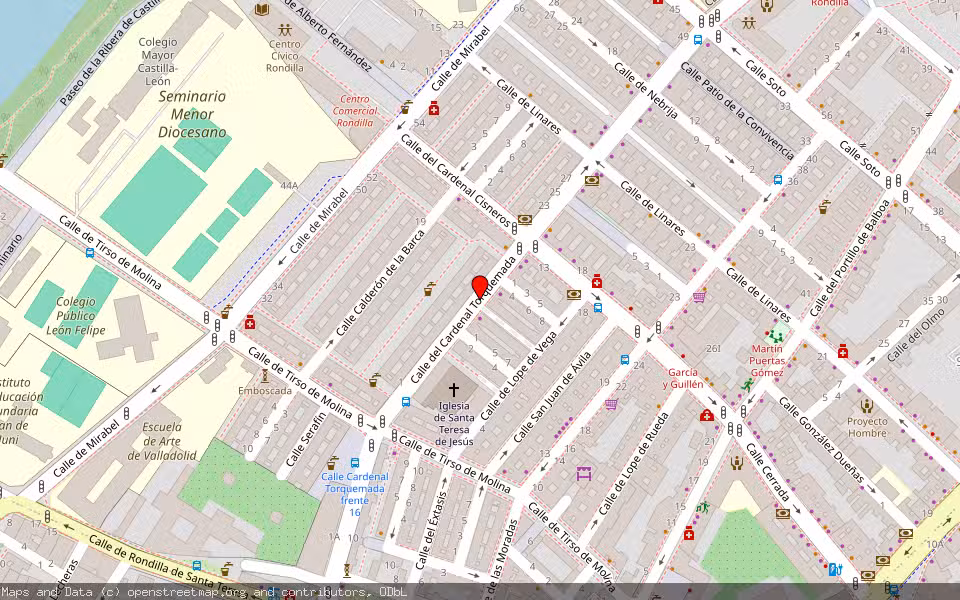This screenshot has height=600, width=960.
Task: Select the pharmacy cross icon near Calle de Linares
Action: pos(597,280)
